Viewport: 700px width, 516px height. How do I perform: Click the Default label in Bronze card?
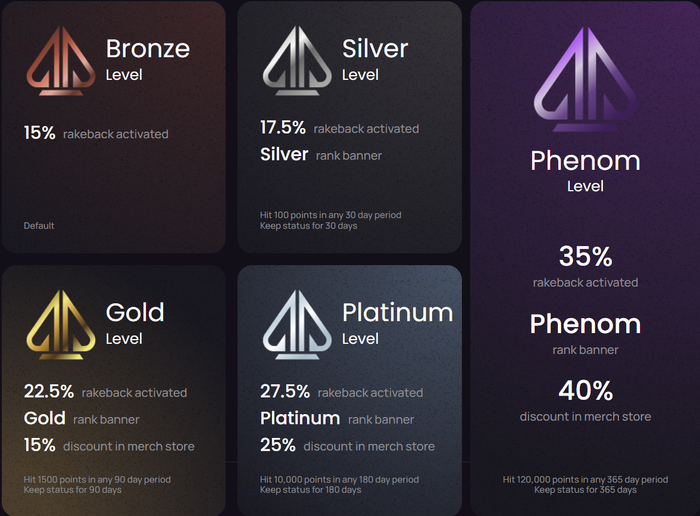tap(39, 226)
